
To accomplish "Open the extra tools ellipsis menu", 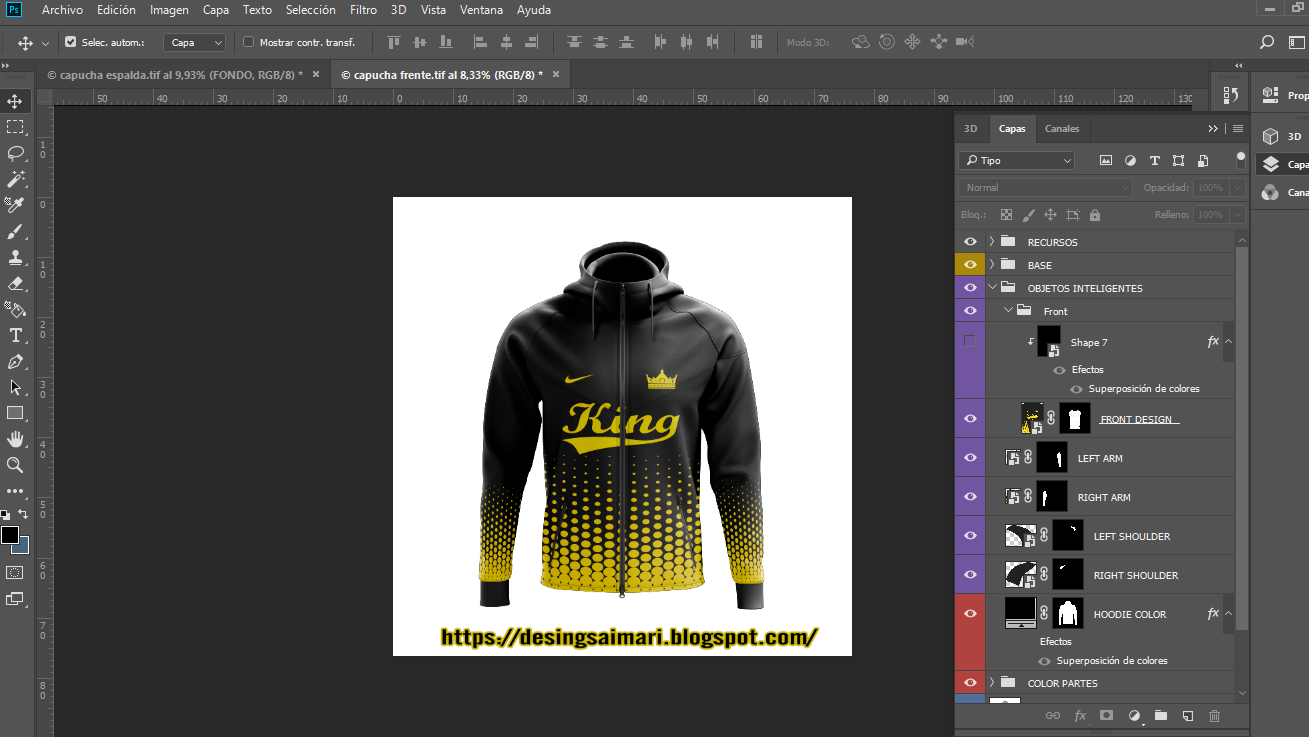I will pos(15,491).
